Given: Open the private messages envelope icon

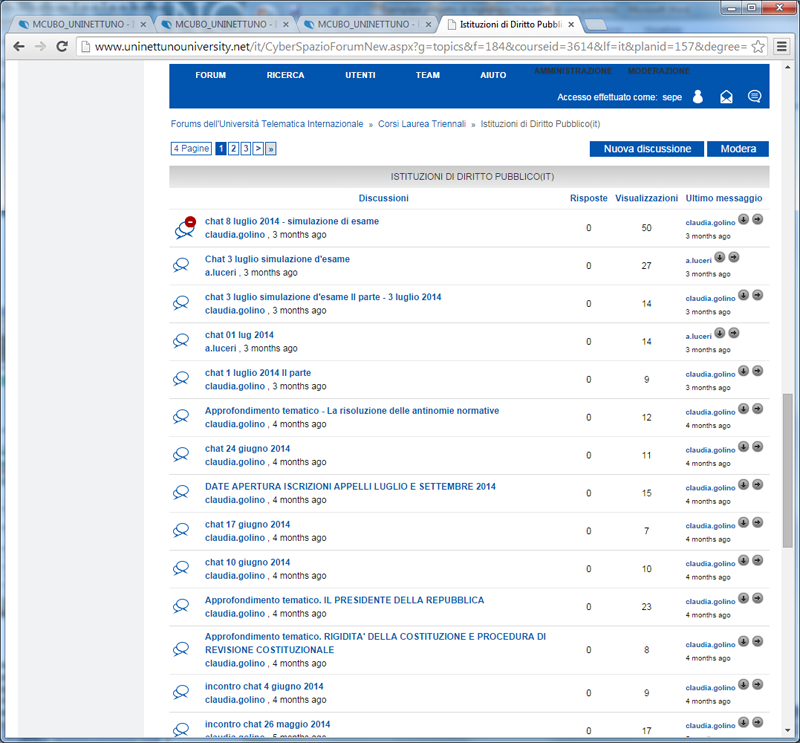Looking at the screenshot, I should (x=727, y=97).
